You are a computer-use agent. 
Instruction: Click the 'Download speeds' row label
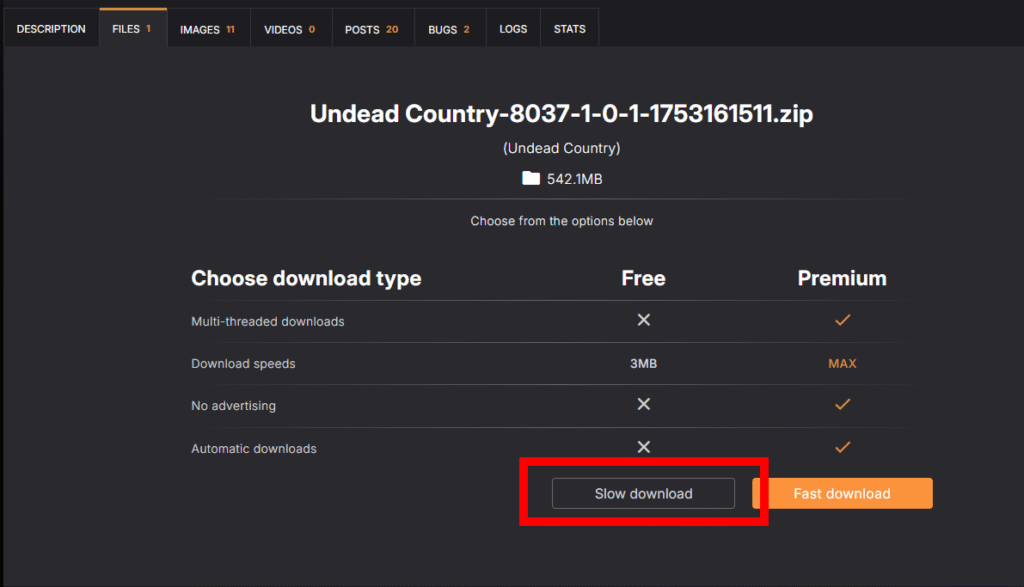point(243,364)
